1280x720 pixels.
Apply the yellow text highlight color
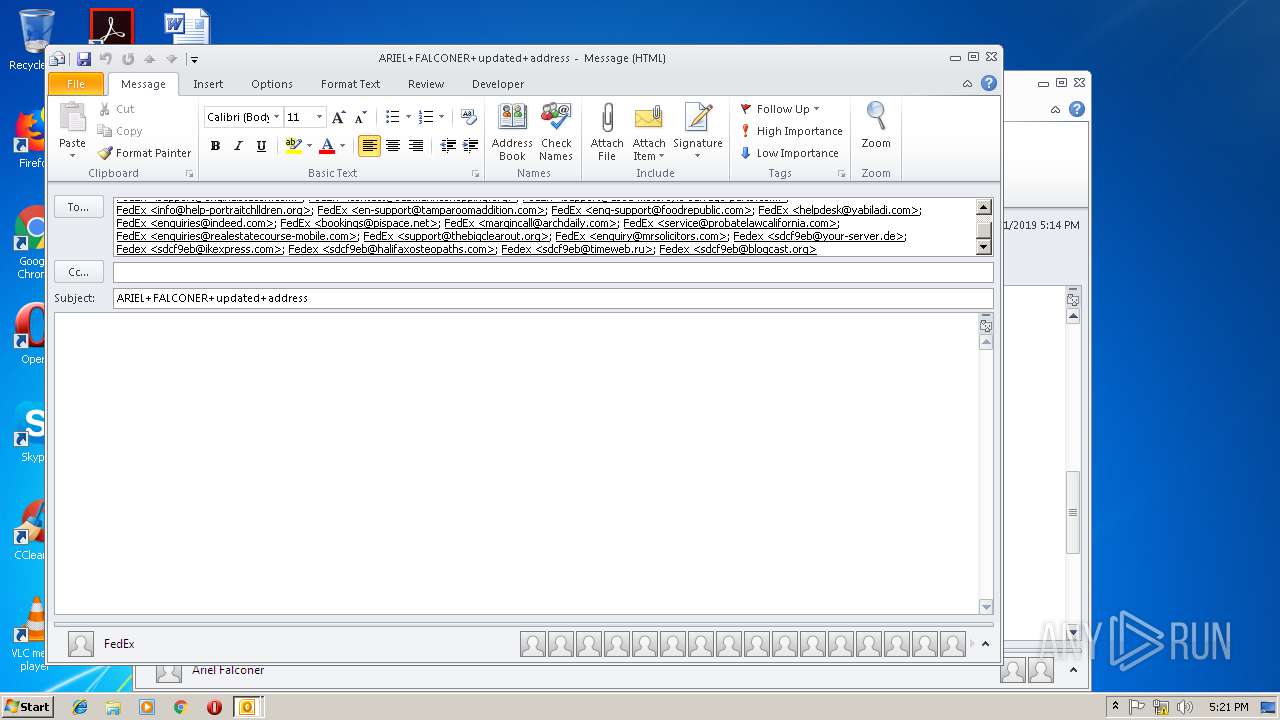[292, 146]
